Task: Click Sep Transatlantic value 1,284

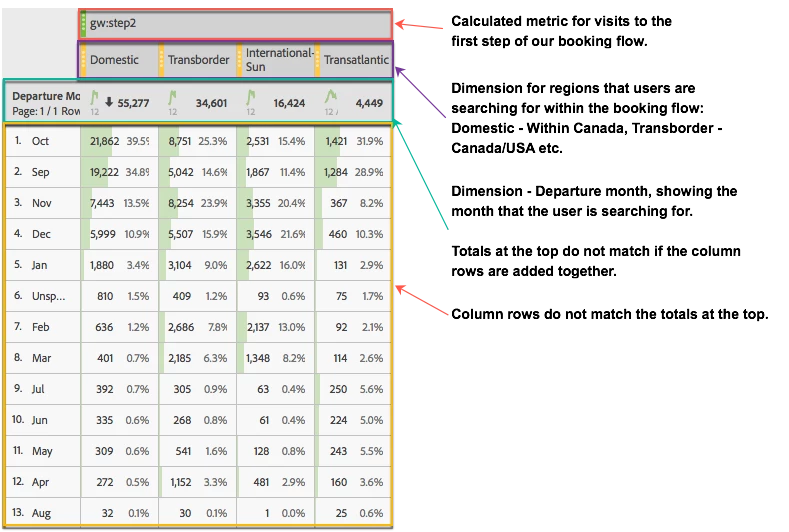Action: [336, 172]
